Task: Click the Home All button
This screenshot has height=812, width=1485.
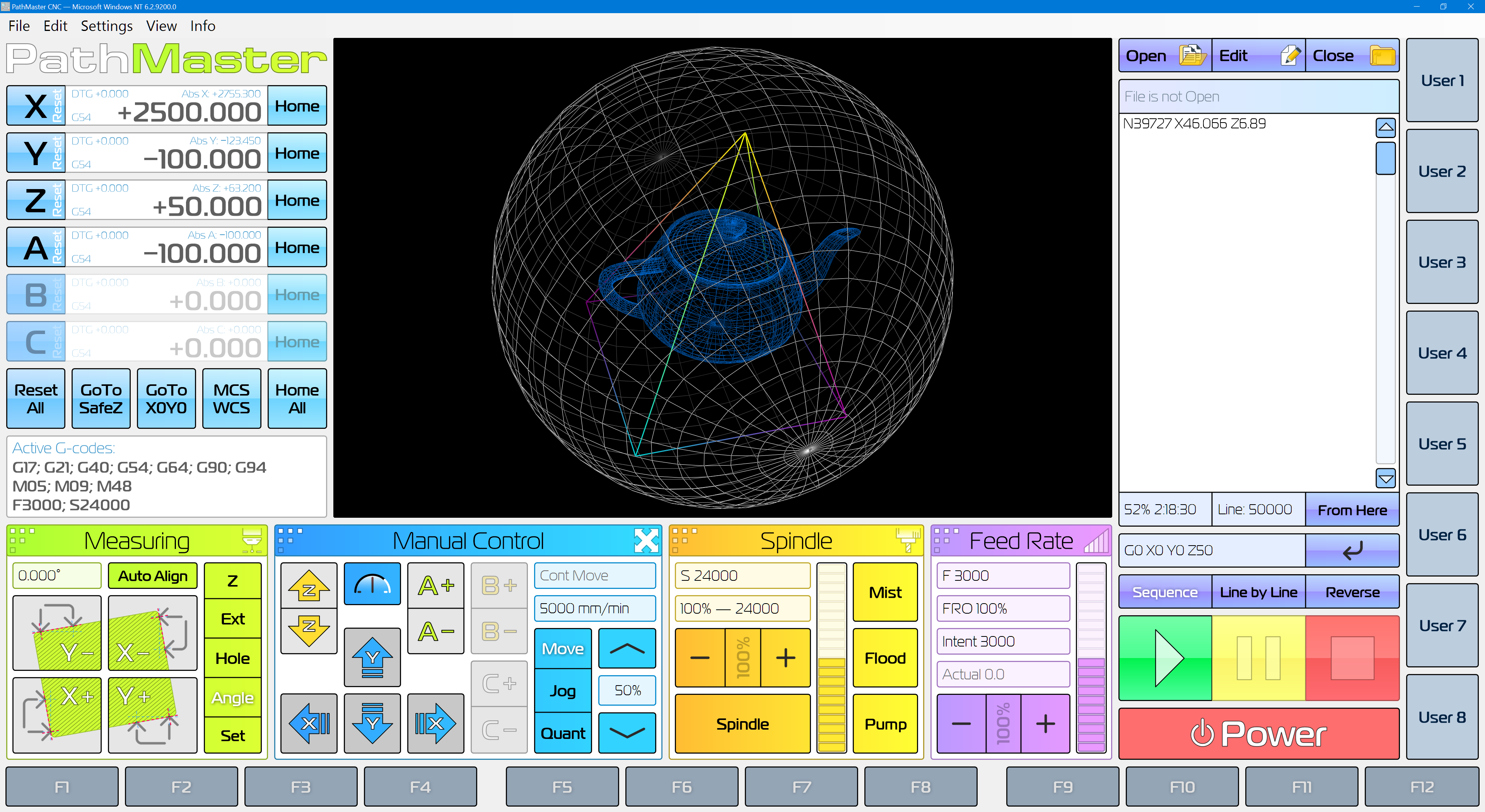Action: click(x=297, y=398)
